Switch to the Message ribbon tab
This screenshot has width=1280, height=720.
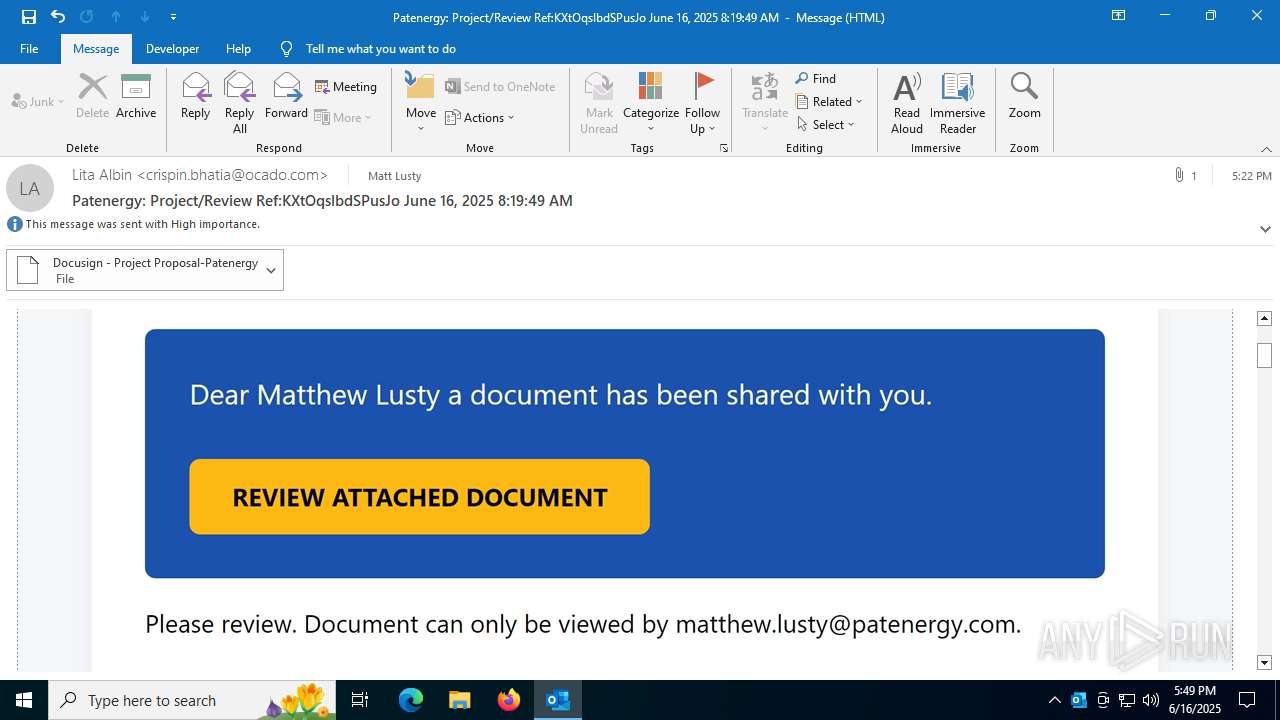tap(96, 48)
